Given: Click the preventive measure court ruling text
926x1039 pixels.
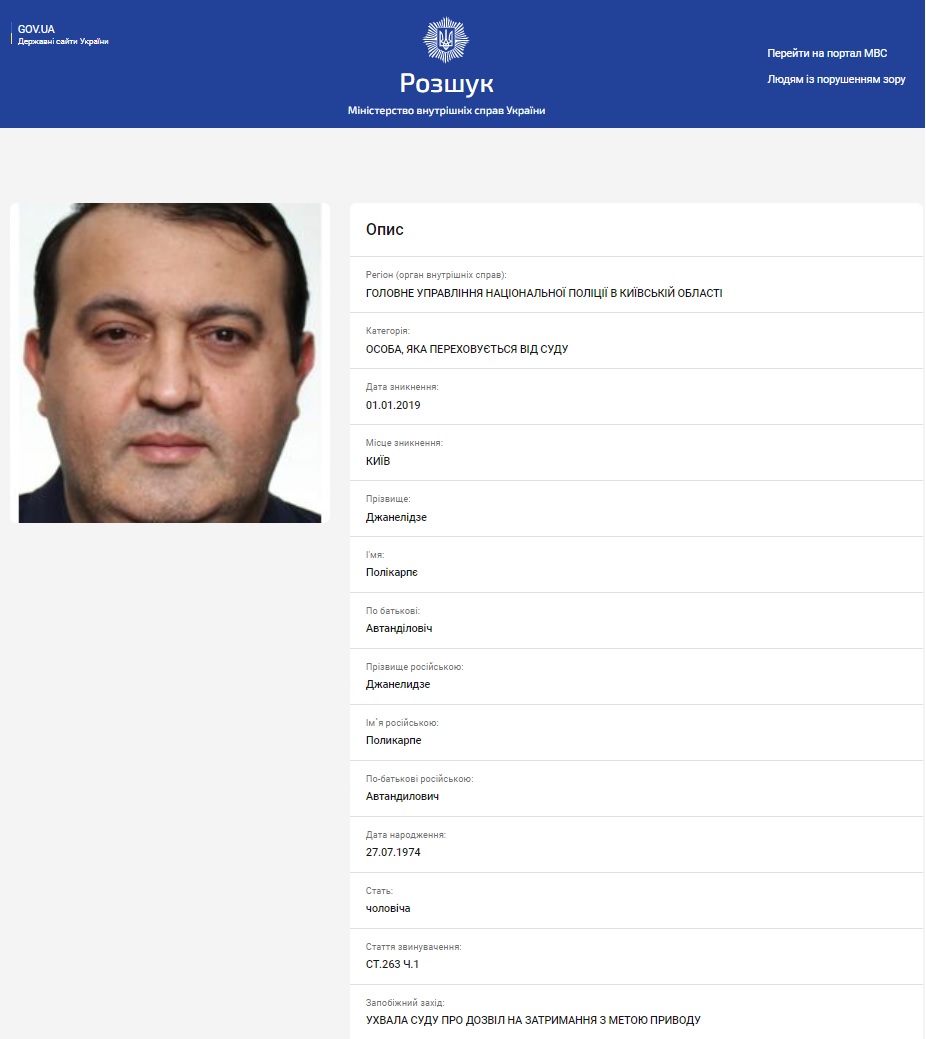Looking at the screenshot, I should pos(533,1020).
